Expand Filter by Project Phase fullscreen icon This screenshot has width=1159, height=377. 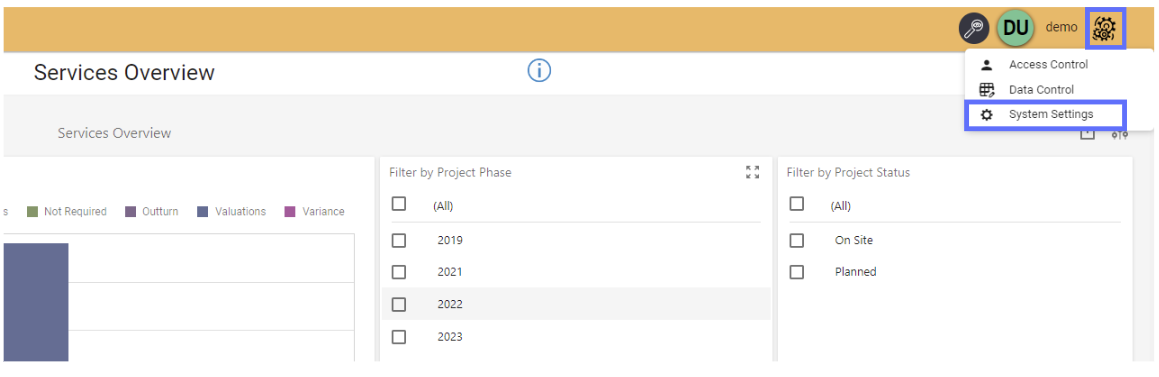coord(752,172)
